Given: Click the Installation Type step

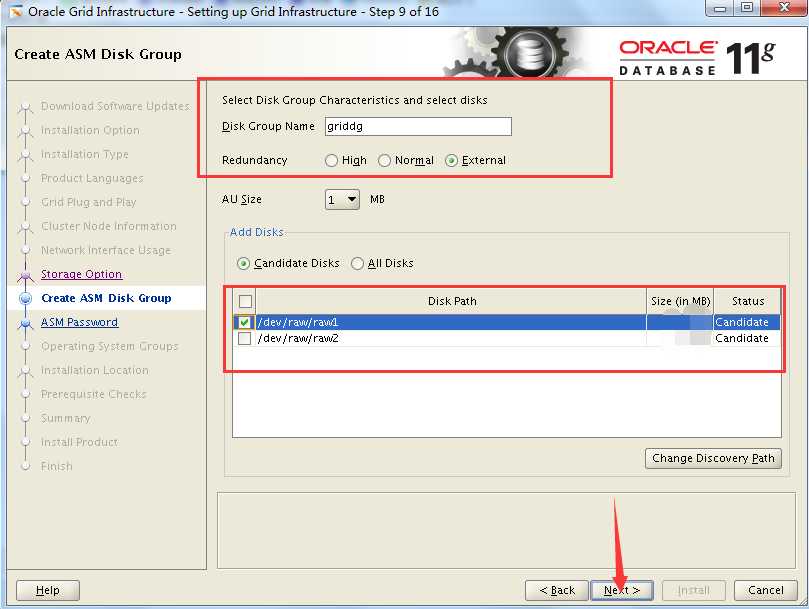Looking at the screenshot, I should [85, 154].
